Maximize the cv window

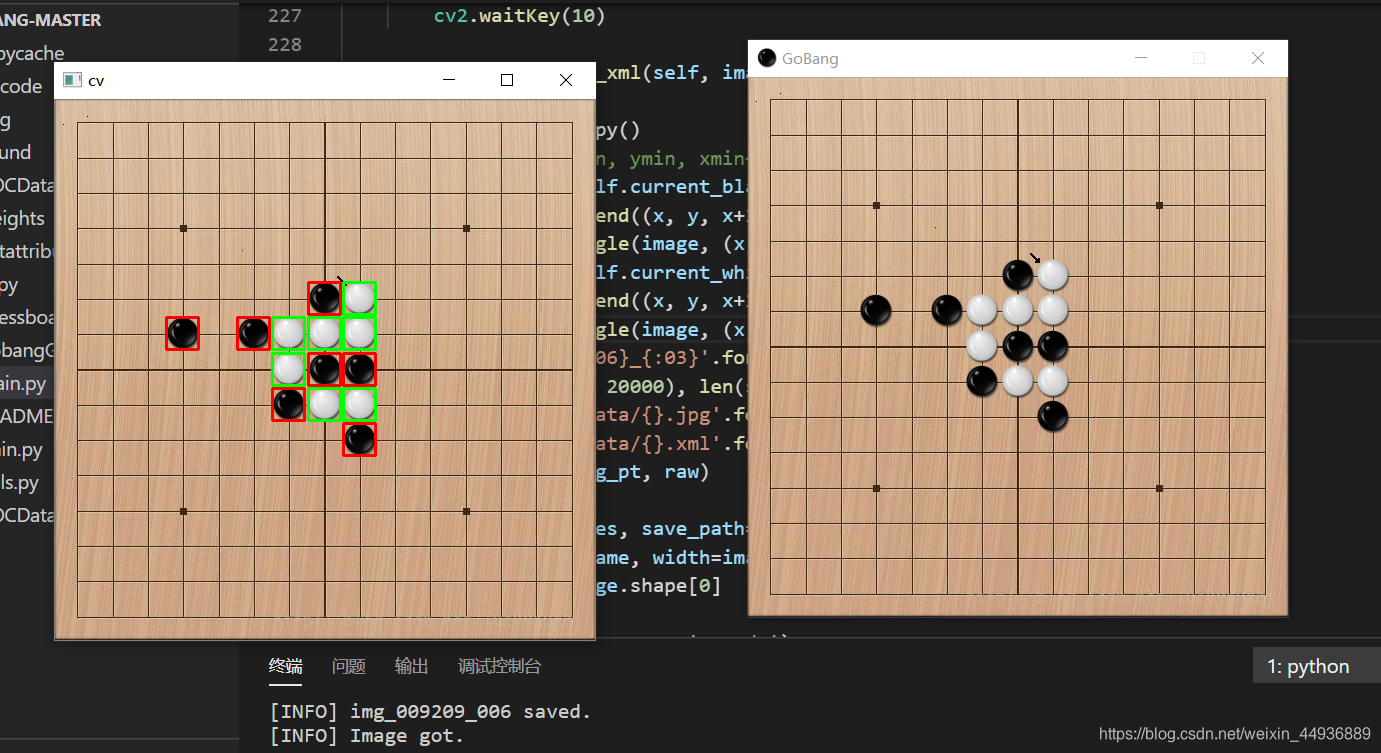(x=507, y=80)
